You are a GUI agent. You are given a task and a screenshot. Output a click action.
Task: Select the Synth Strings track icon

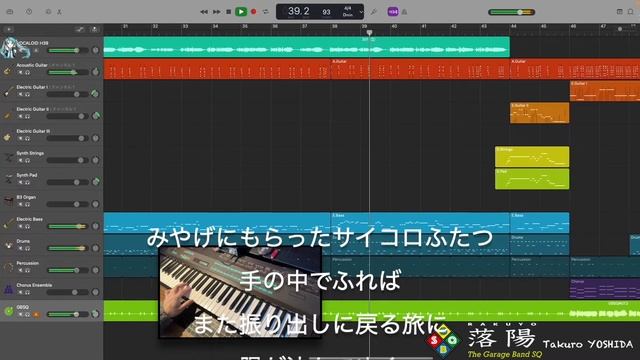click(8, 158)
